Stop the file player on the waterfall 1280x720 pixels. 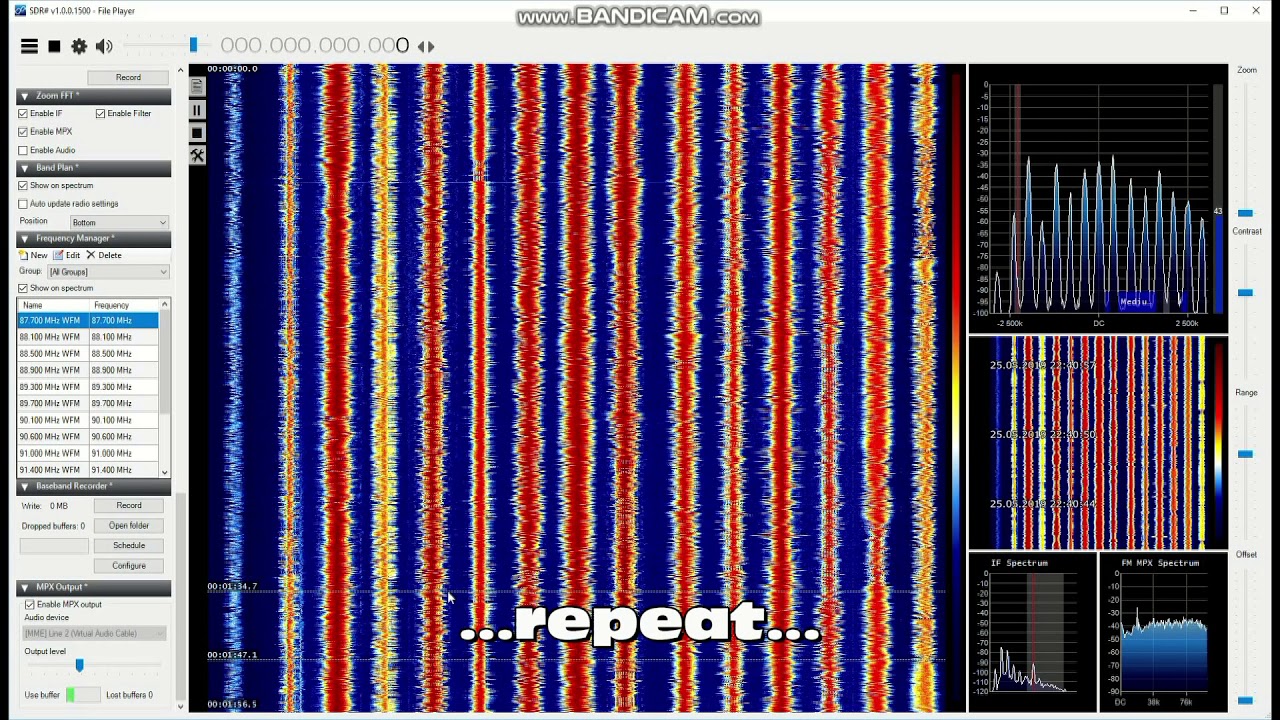pos(197,132)
